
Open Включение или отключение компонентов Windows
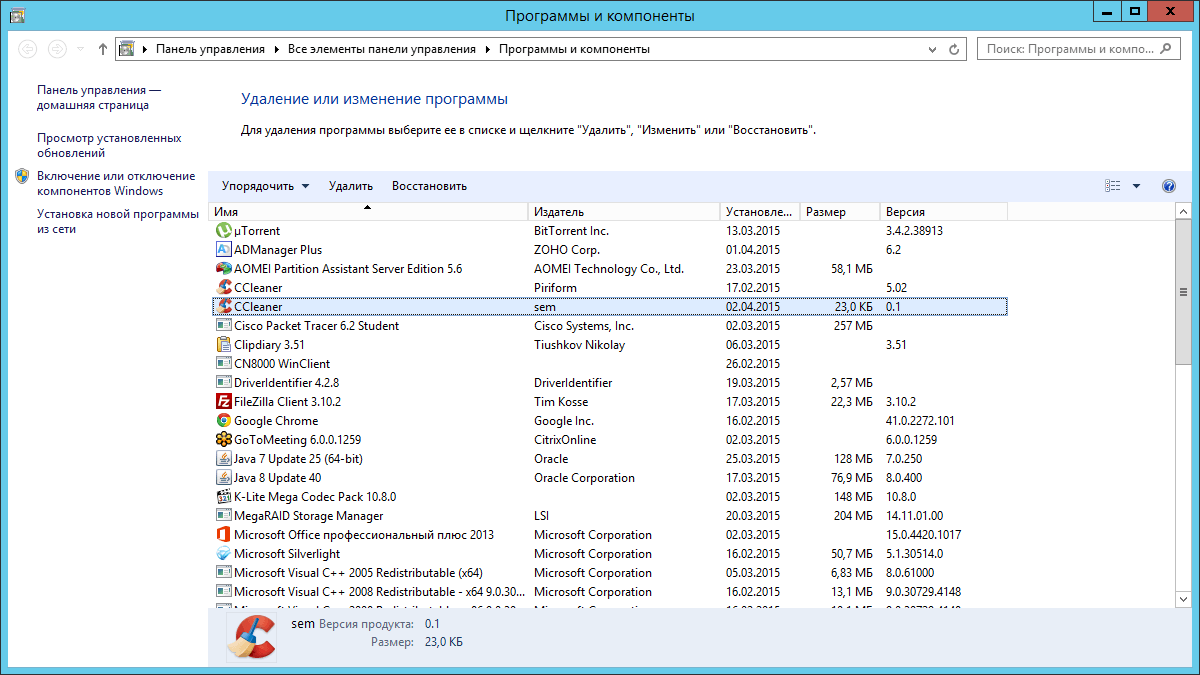(x=116, y=183)
